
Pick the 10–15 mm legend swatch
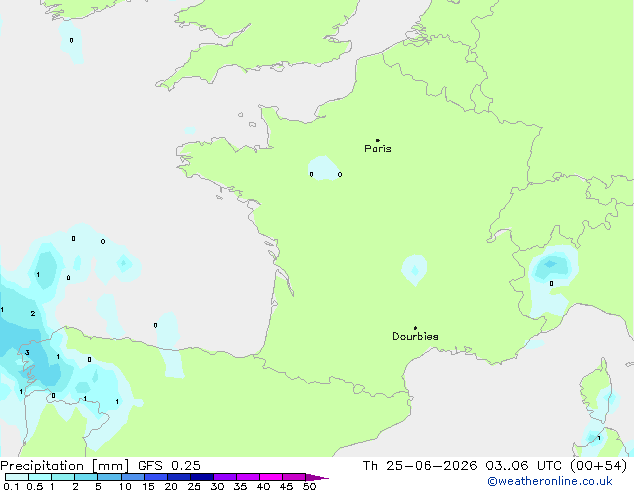(x=132, y=477)
